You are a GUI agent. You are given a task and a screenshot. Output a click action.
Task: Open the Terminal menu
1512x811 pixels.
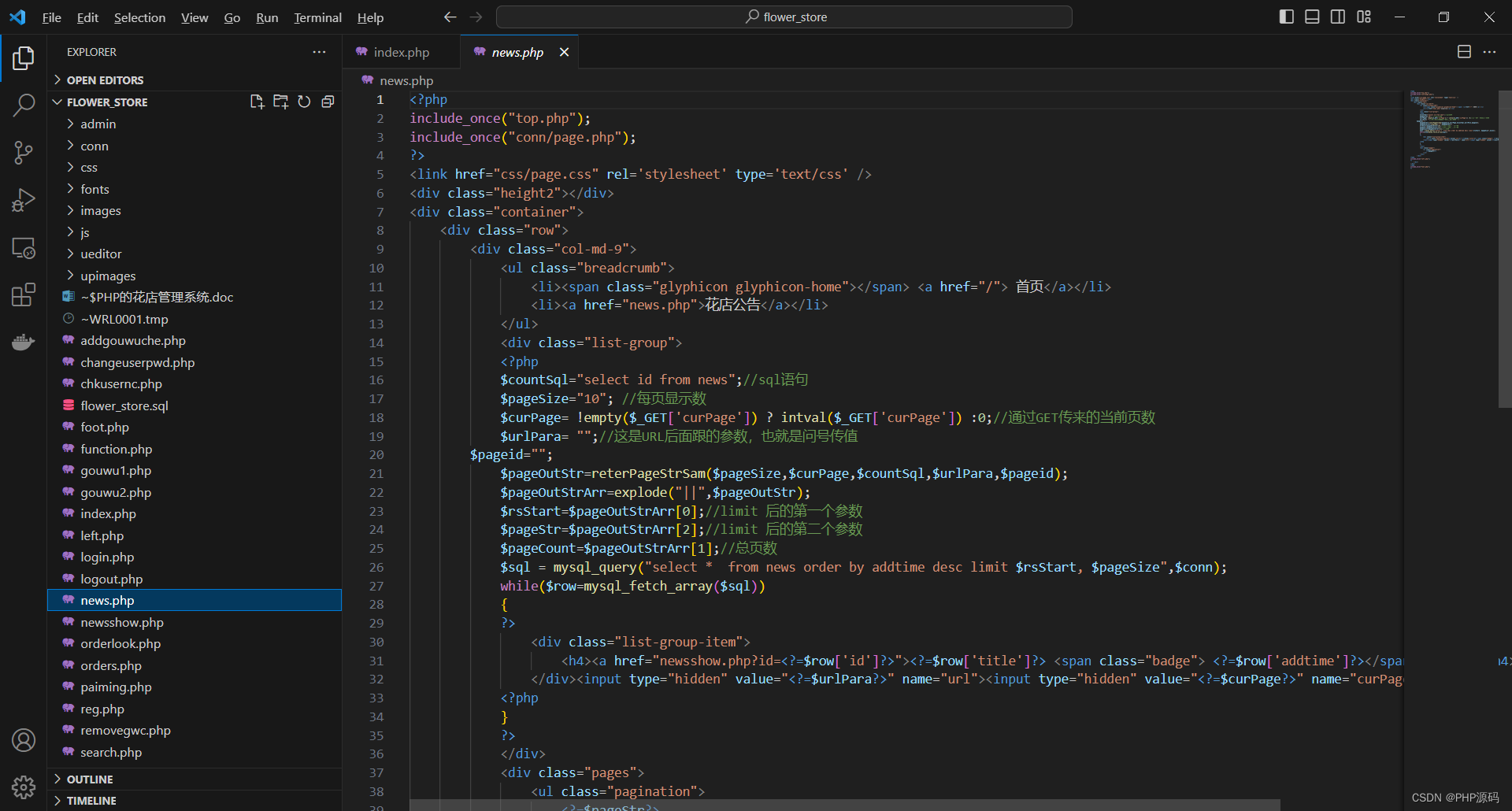[317, 17]
